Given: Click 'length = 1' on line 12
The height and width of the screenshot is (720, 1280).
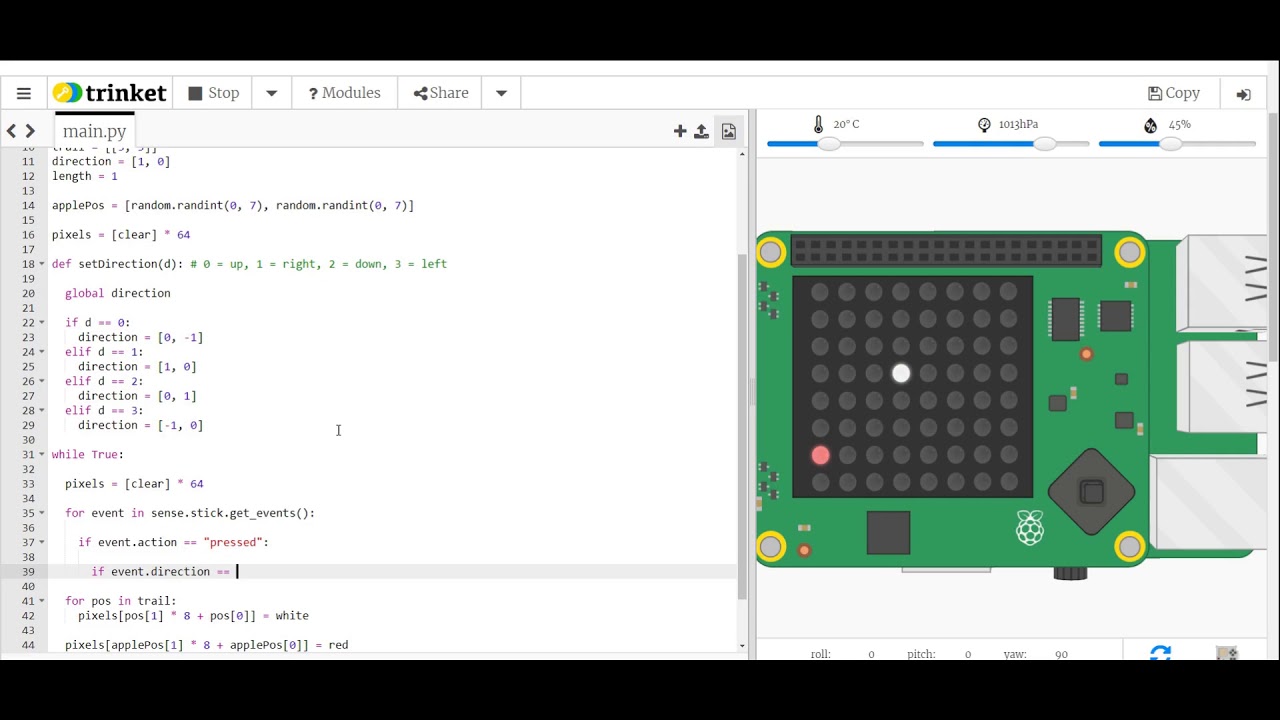Looking at the screenshot, I should (x=85, y=176).
